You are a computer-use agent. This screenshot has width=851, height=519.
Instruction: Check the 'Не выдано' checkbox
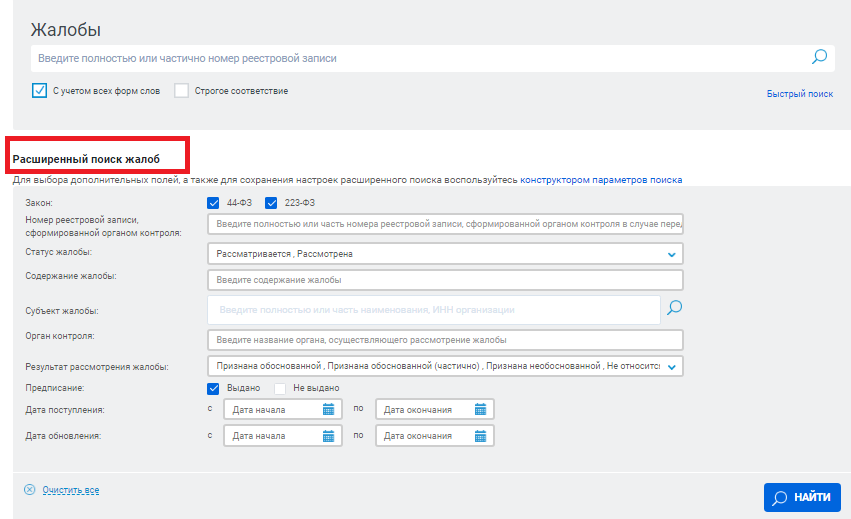pyautogui.click(x=281, y=388)
